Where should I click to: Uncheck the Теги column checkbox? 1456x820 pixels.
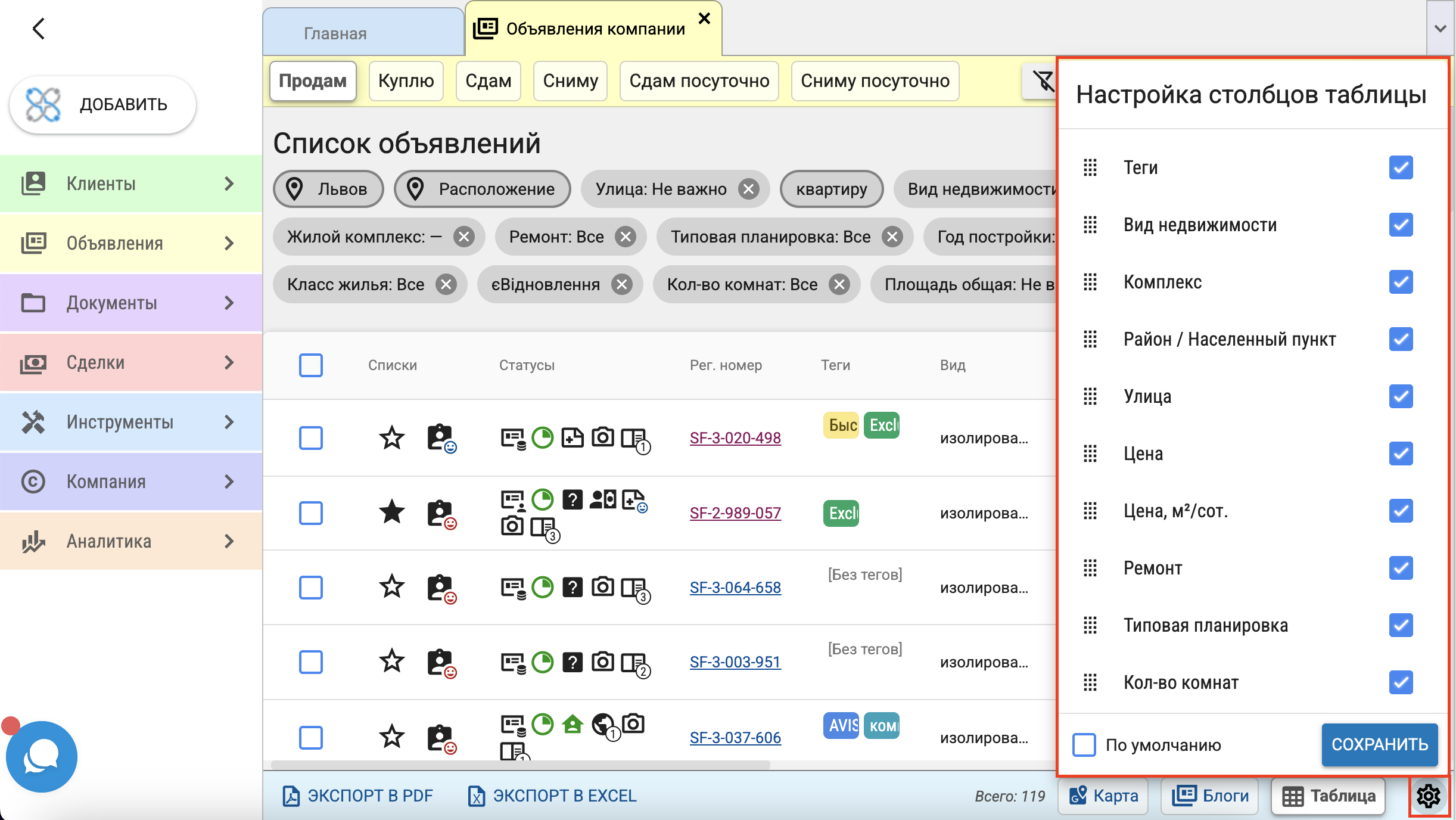(x=1401, y=167)
